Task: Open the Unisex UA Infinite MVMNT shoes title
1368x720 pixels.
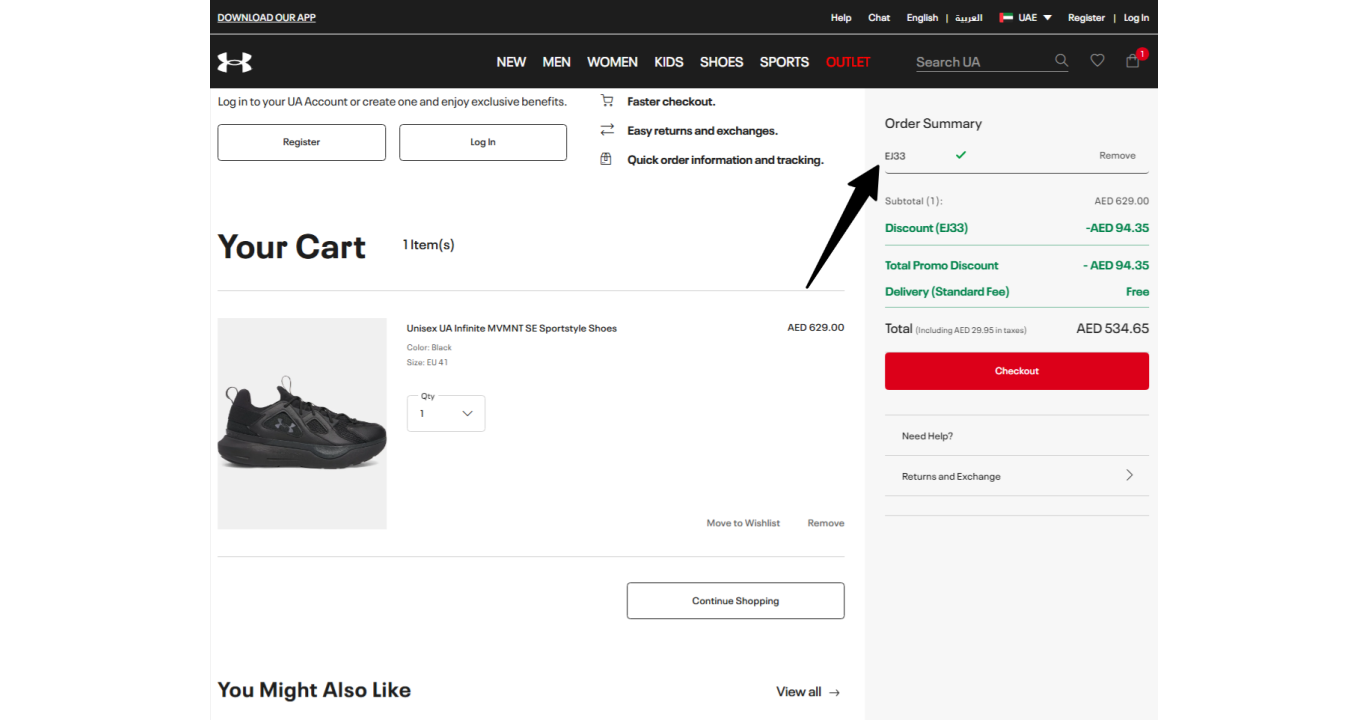Action: point(512,328)
